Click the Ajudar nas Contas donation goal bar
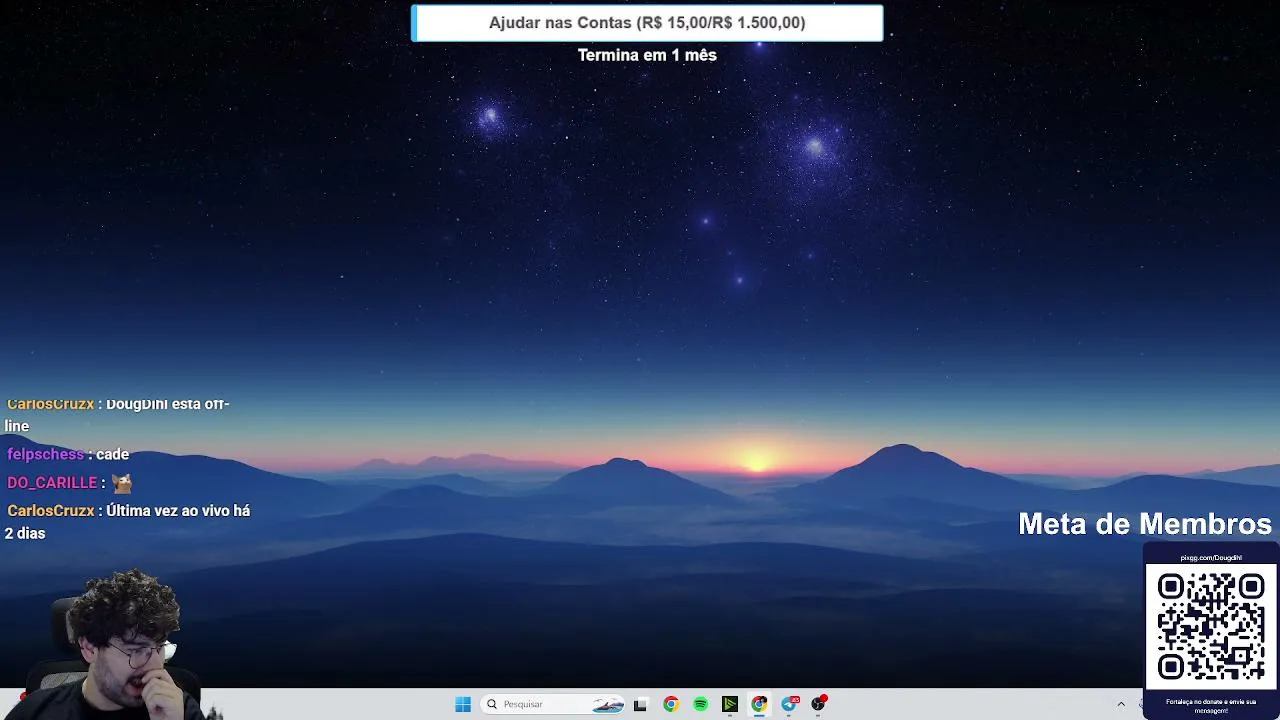 click(647, 23)
